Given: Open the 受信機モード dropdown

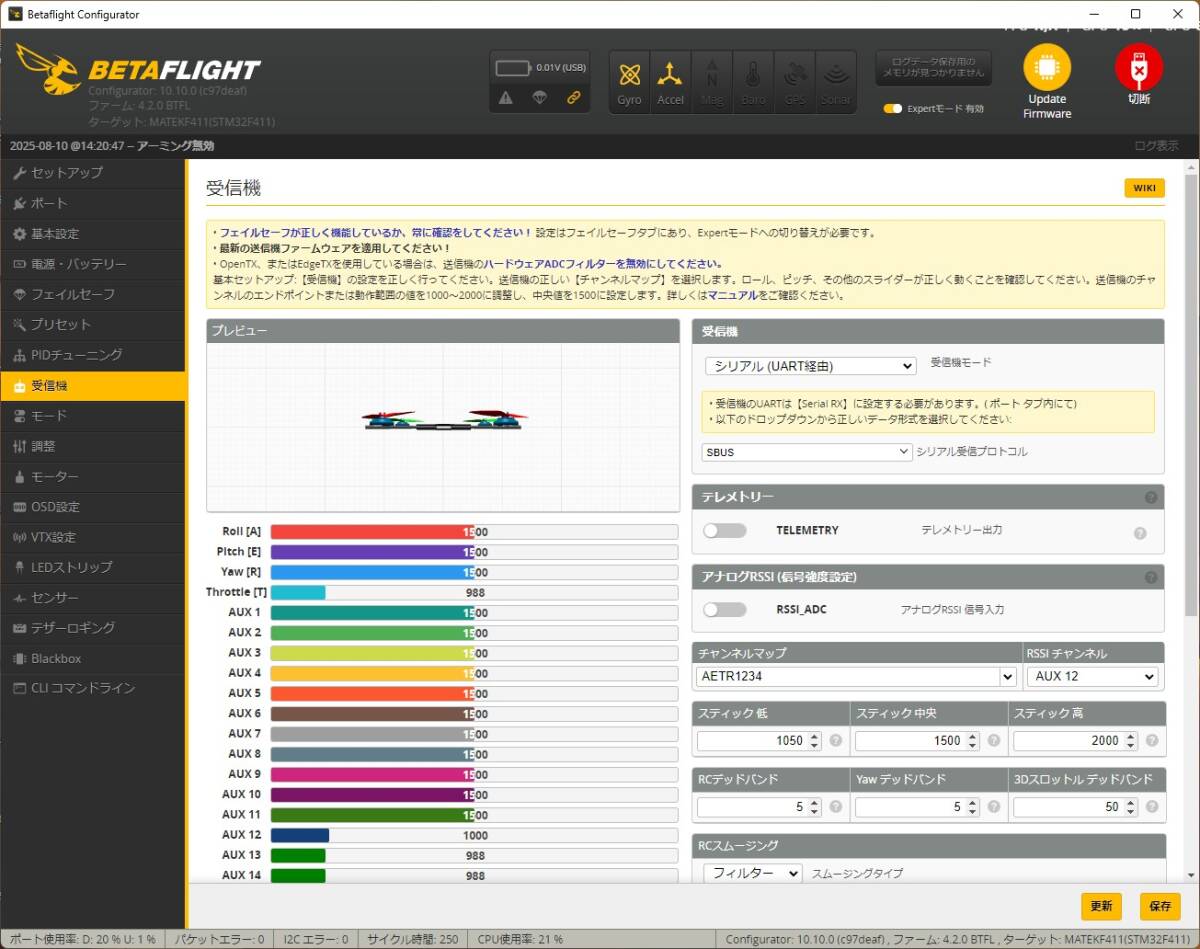Looking at the screenshot, I should coord(810,366).
